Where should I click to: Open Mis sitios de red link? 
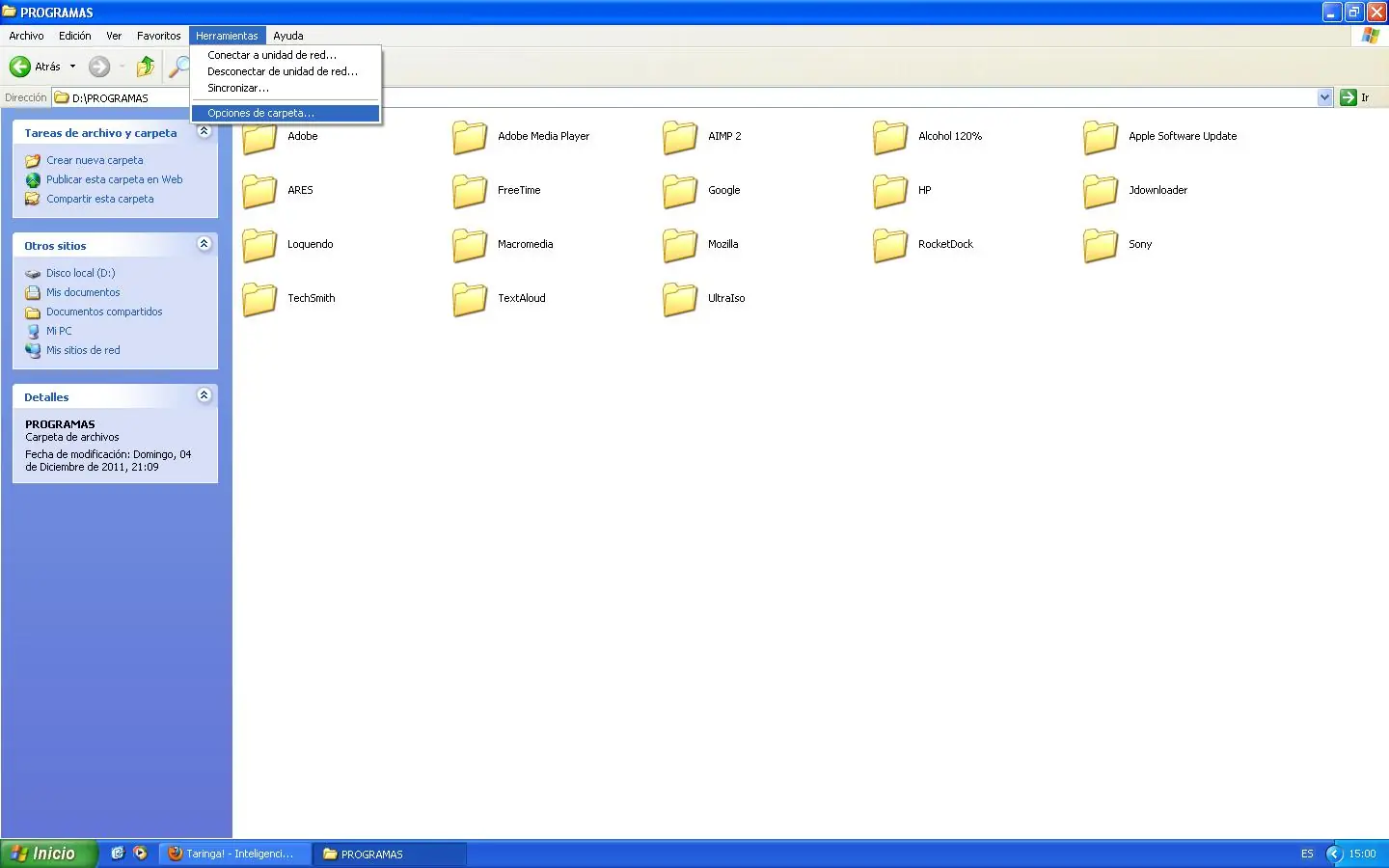[83, 350]
